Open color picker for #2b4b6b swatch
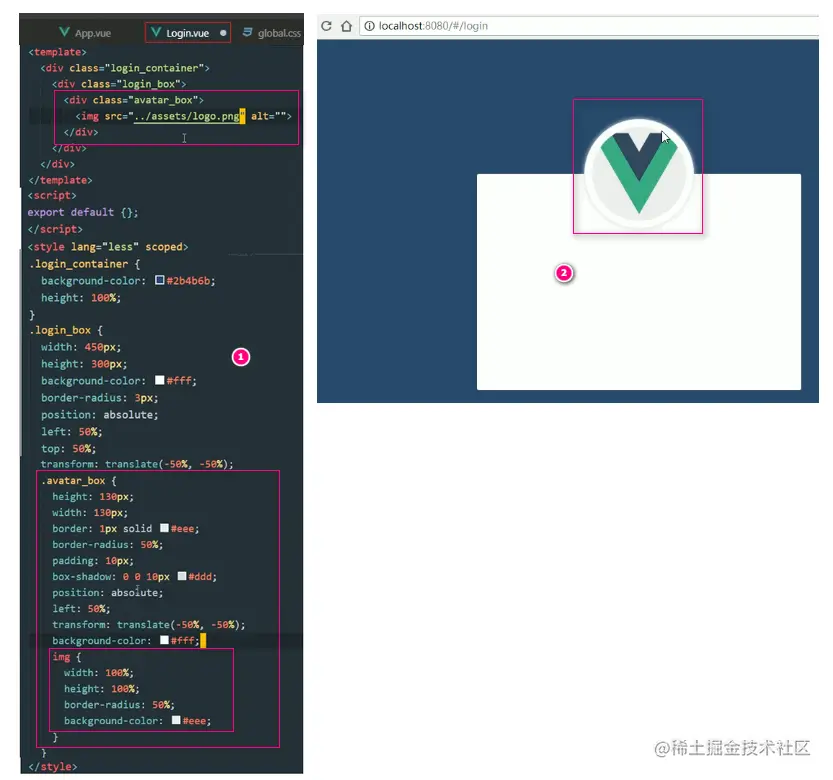 tap(159, 279)
